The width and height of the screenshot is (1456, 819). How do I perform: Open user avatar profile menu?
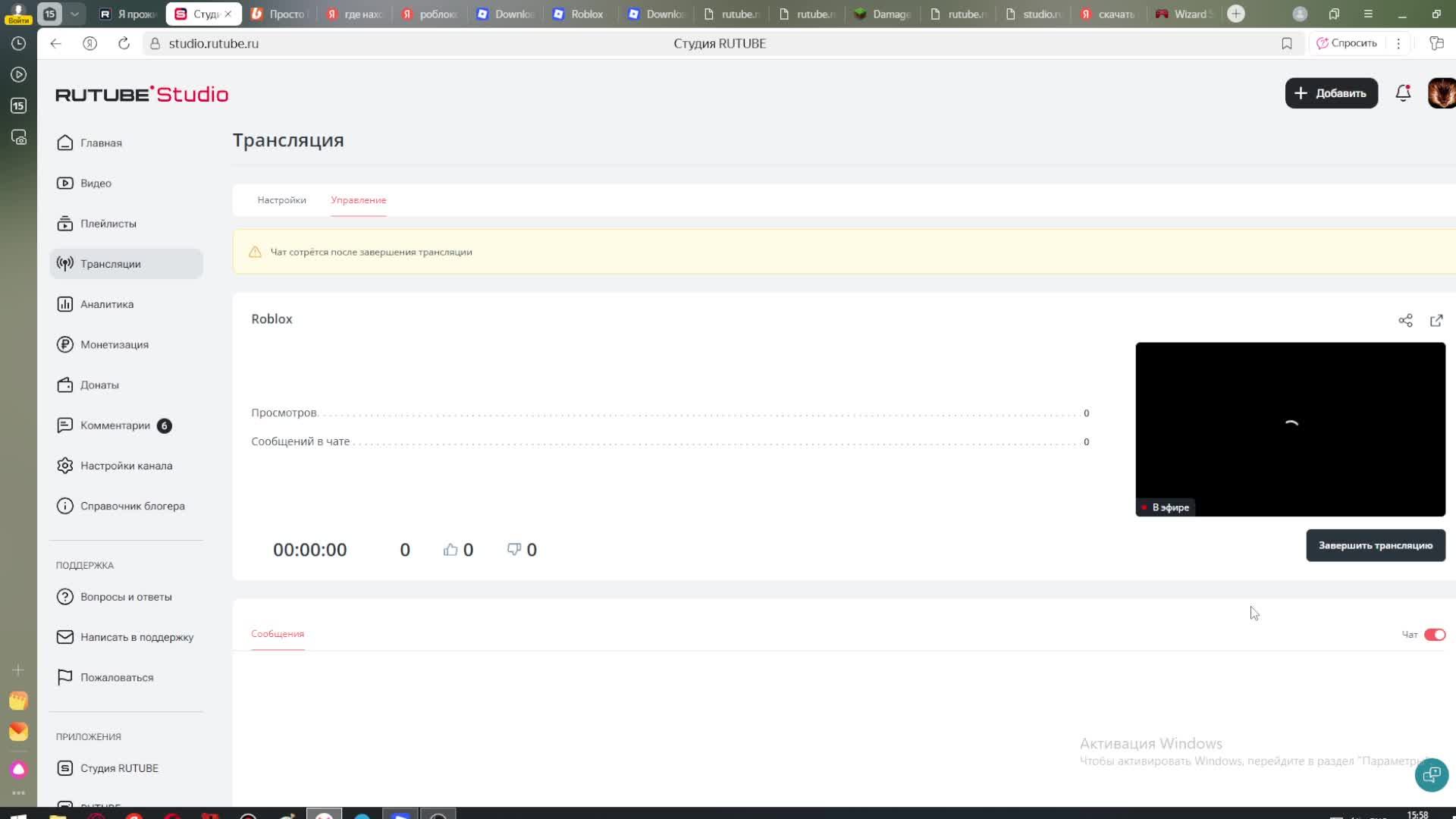click(1441, 93)
